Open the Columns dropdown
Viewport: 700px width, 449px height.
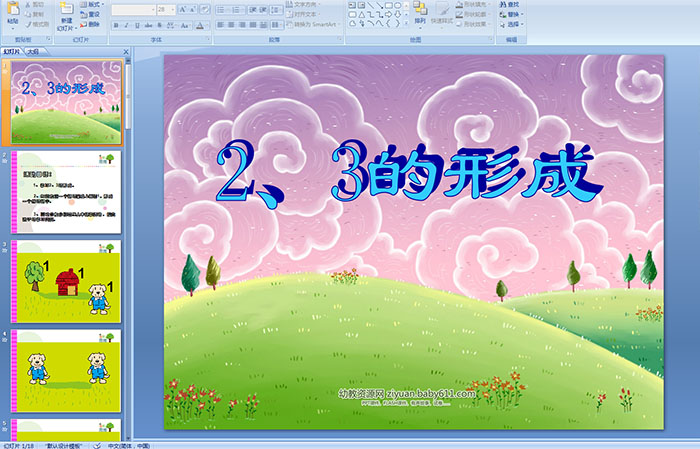(x=276, y=25)
